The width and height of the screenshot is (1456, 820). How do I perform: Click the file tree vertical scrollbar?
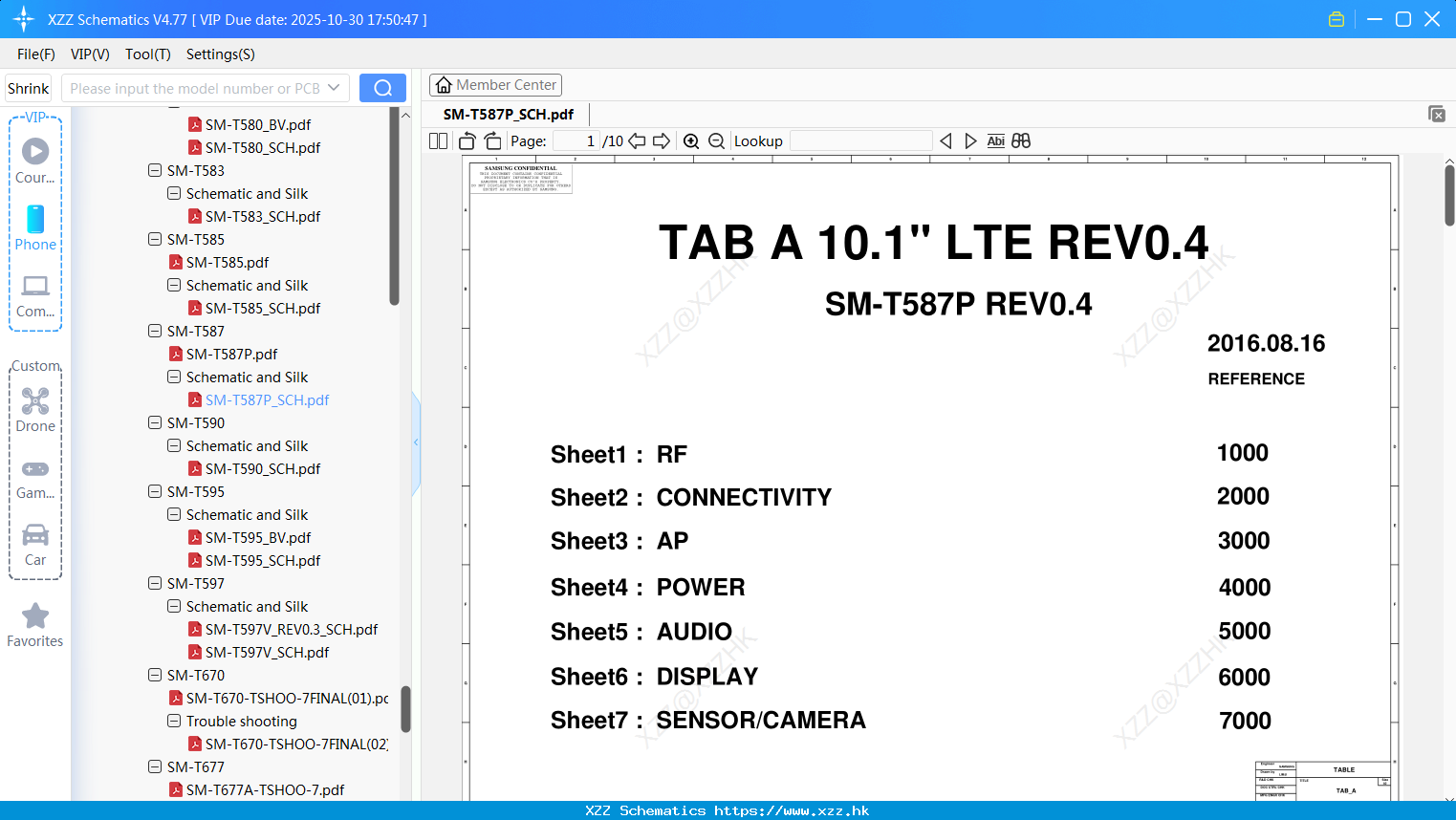pyautogui.click(x=394, y=205)
